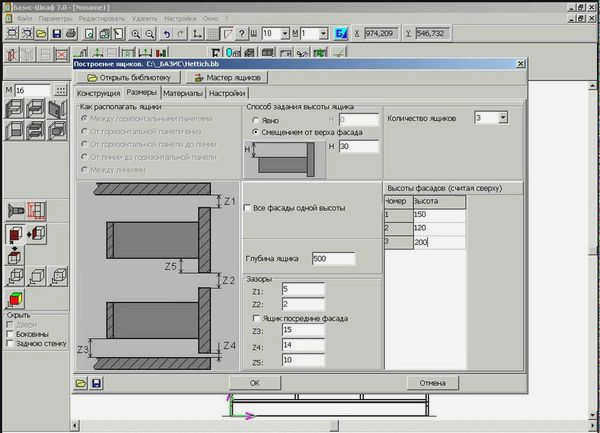Image resolution: width=600 pixels, height=433 pixels.
Task: Open the Ш value dropdown showing 10
Action: pos(285,34)
